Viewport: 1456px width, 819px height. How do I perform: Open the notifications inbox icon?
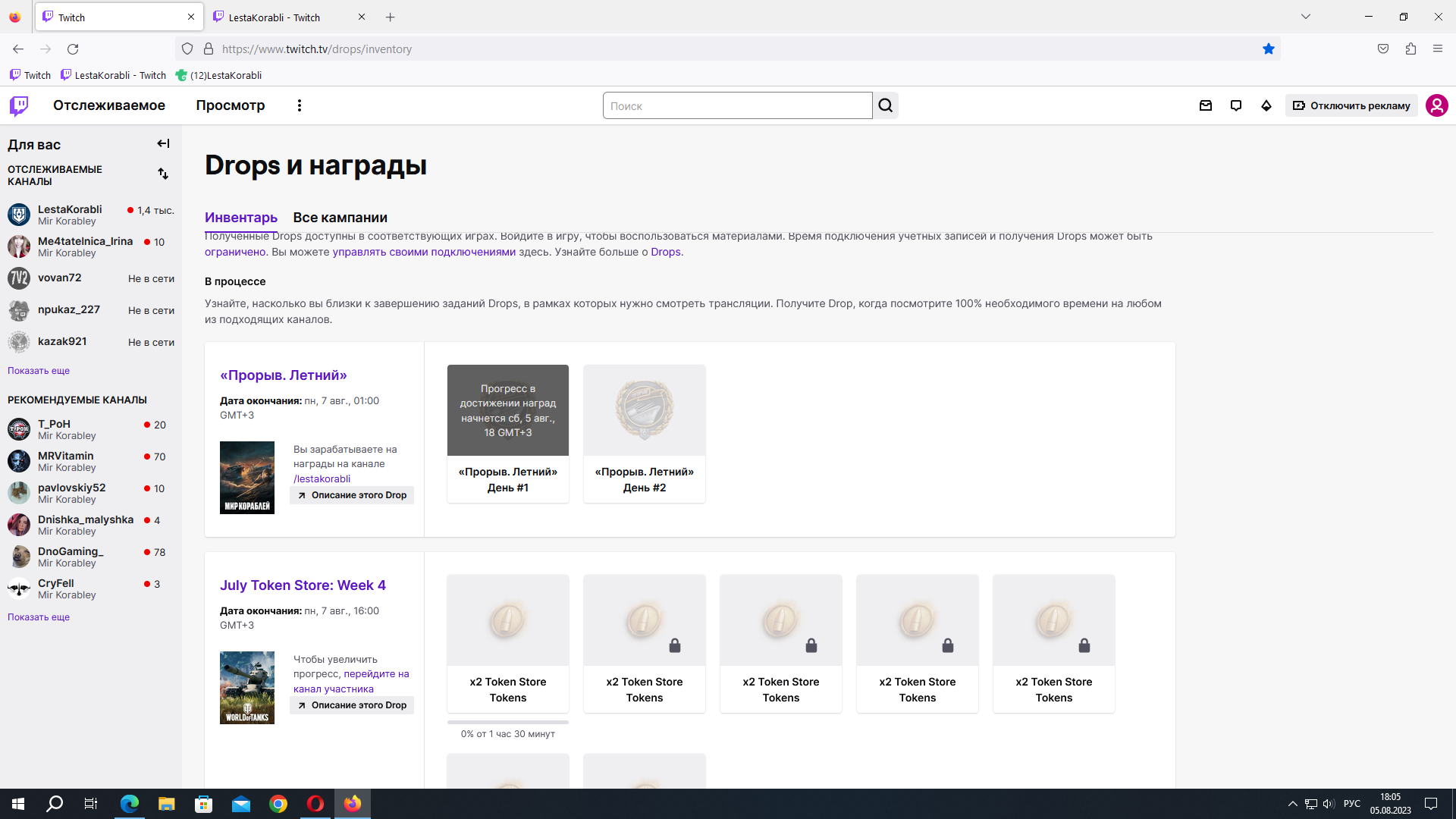coord(1206,105)
